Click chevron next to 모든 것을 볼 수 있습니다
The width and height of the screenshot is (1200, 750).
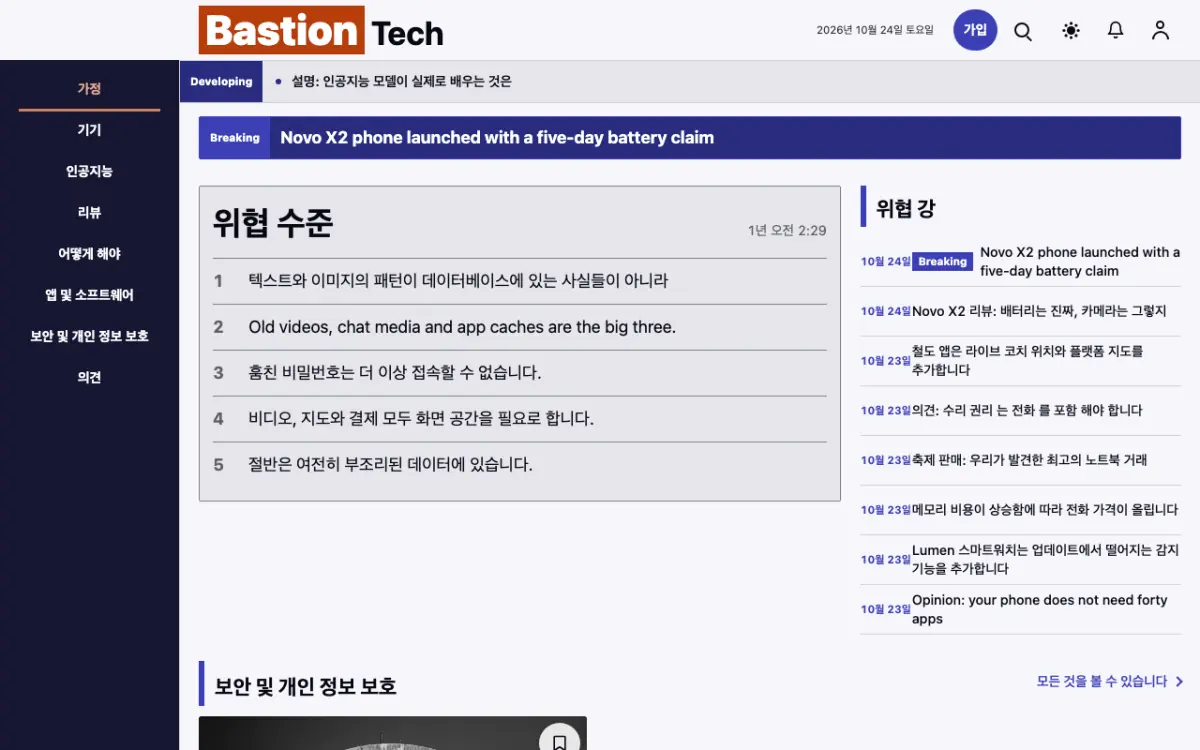coord(1179,682)
